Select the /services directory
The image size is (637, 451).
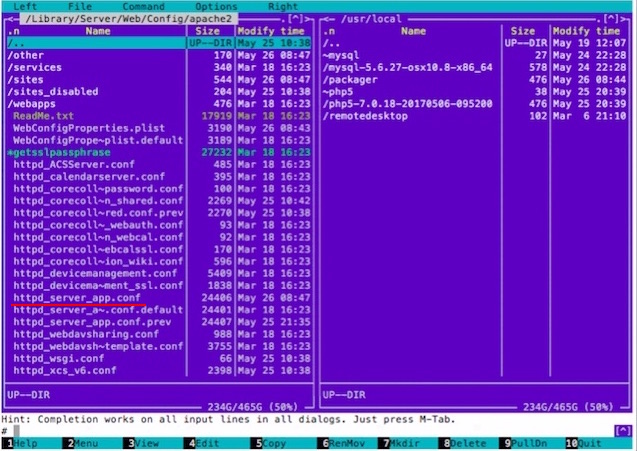point(159,67)
